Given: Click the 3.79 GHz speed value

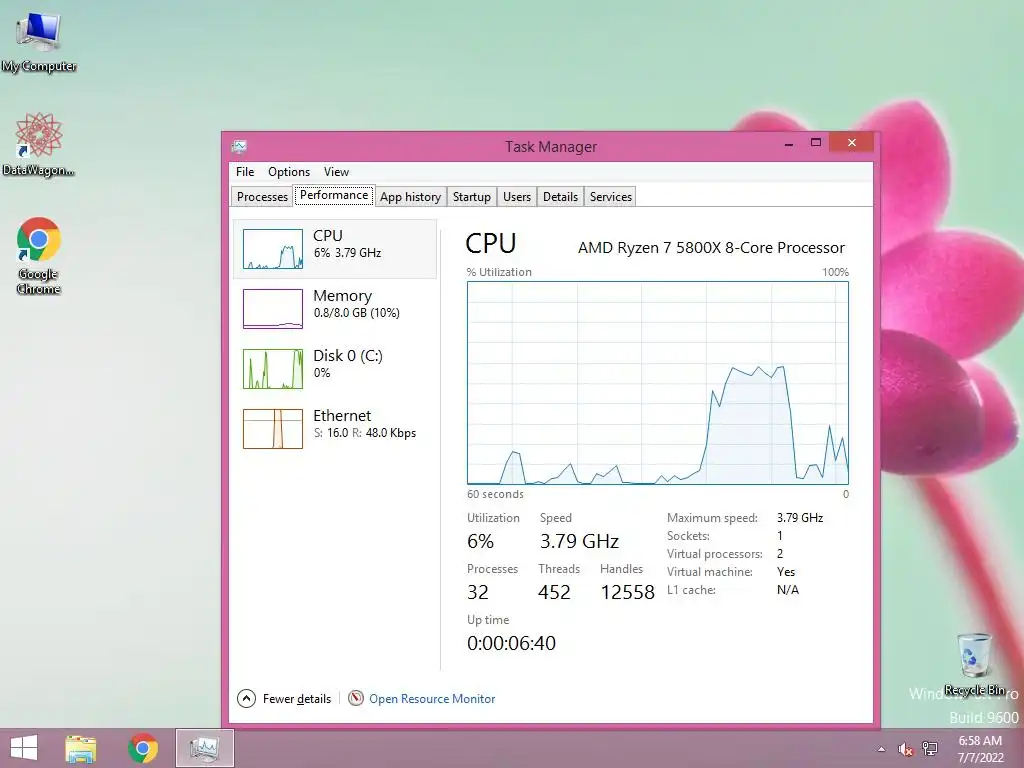Looking at the screenshot, I should point(579,541).
